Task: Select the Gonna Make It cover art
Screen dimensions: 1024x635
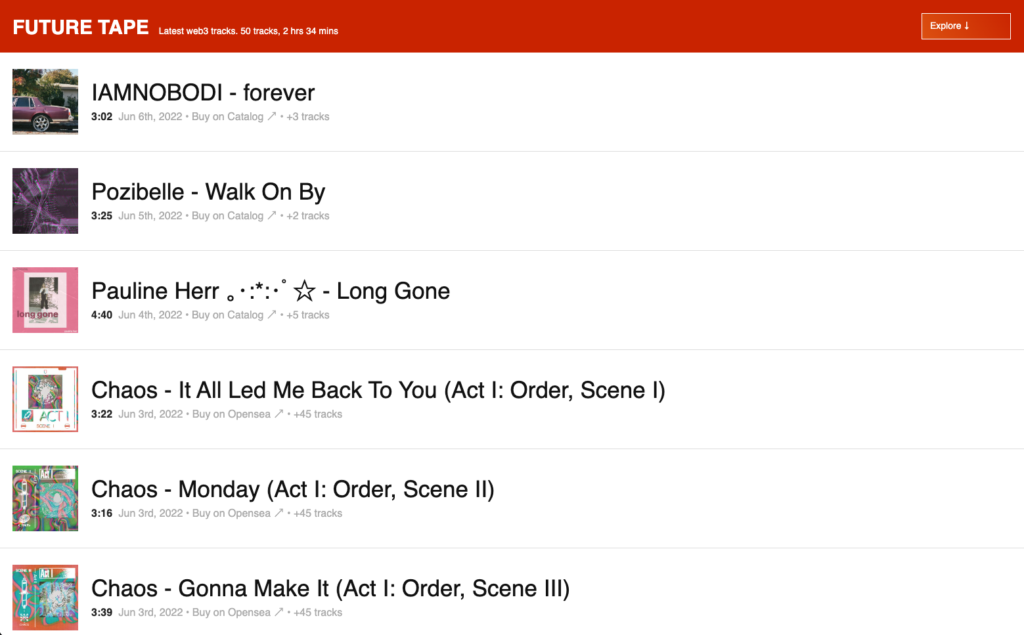Action: (x=45, y=598)
